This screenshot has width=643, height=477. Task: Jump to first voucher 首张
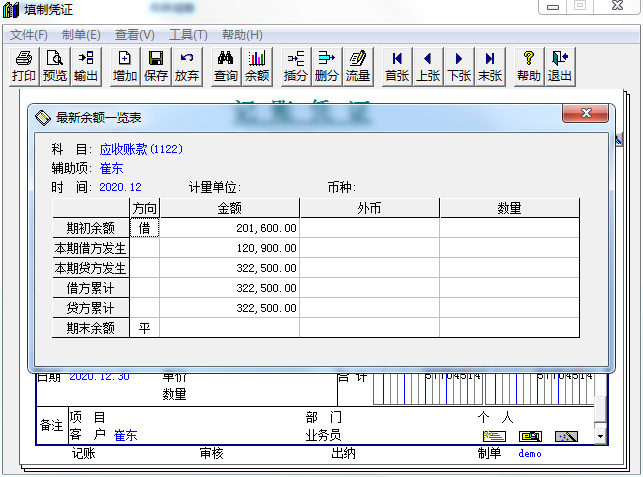pyautogui.click(x=397, y=66)
